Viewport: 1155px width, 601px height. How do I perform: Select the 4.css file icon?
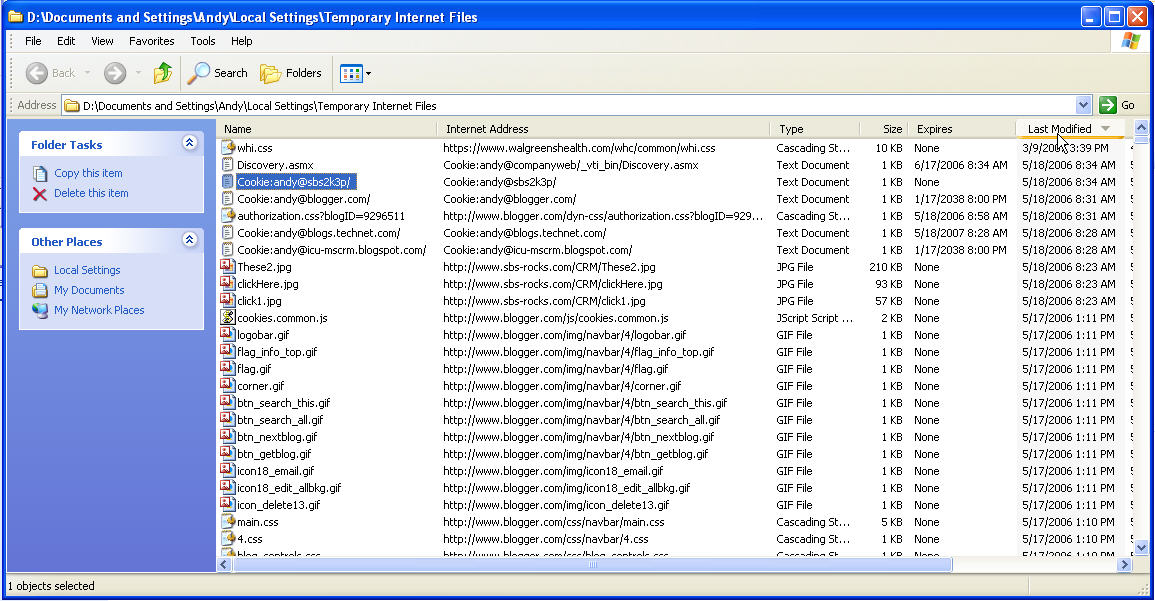(228, 538)
